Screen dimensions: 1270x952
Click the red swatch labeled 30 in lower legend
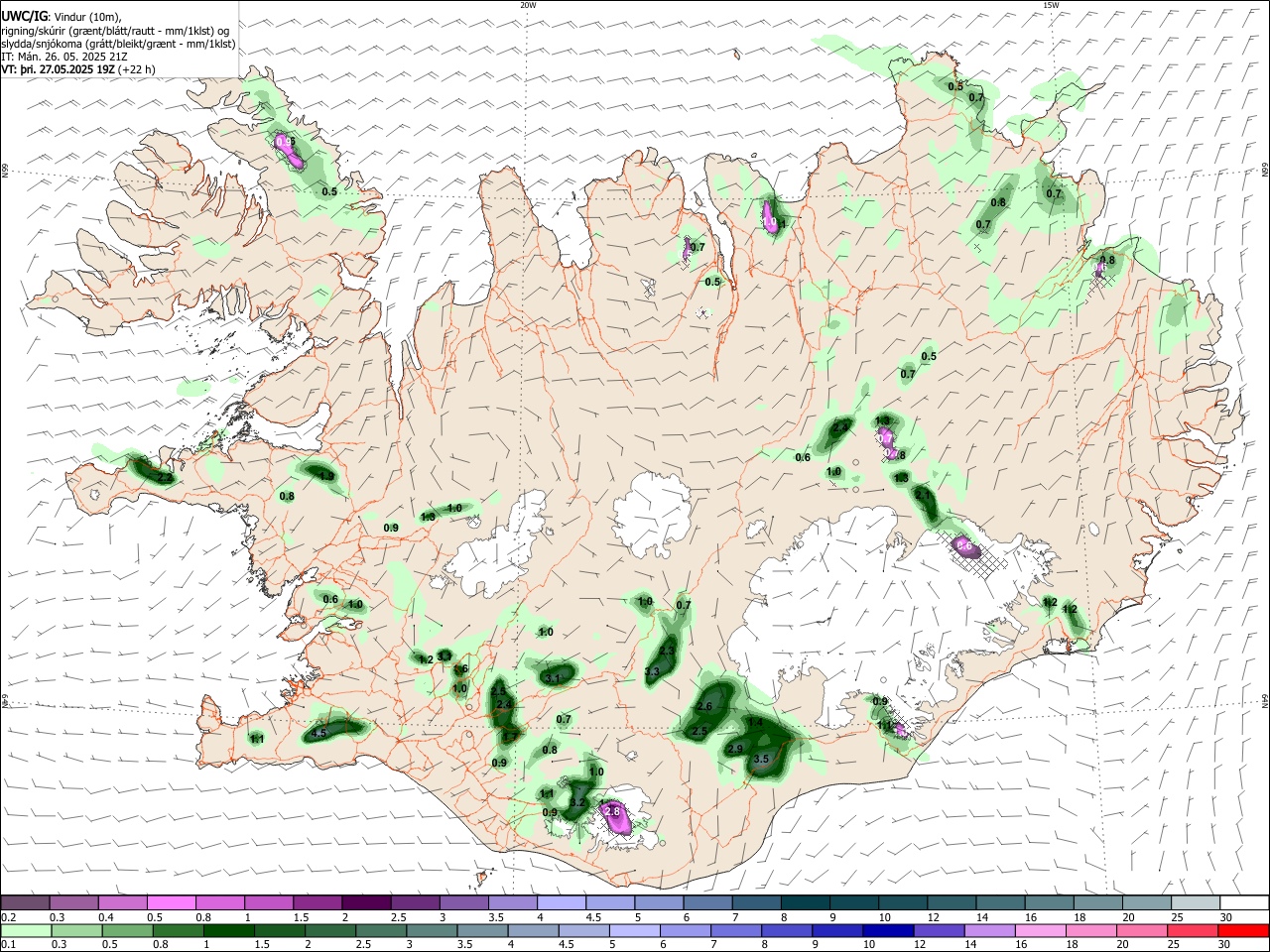point(1243,930)
